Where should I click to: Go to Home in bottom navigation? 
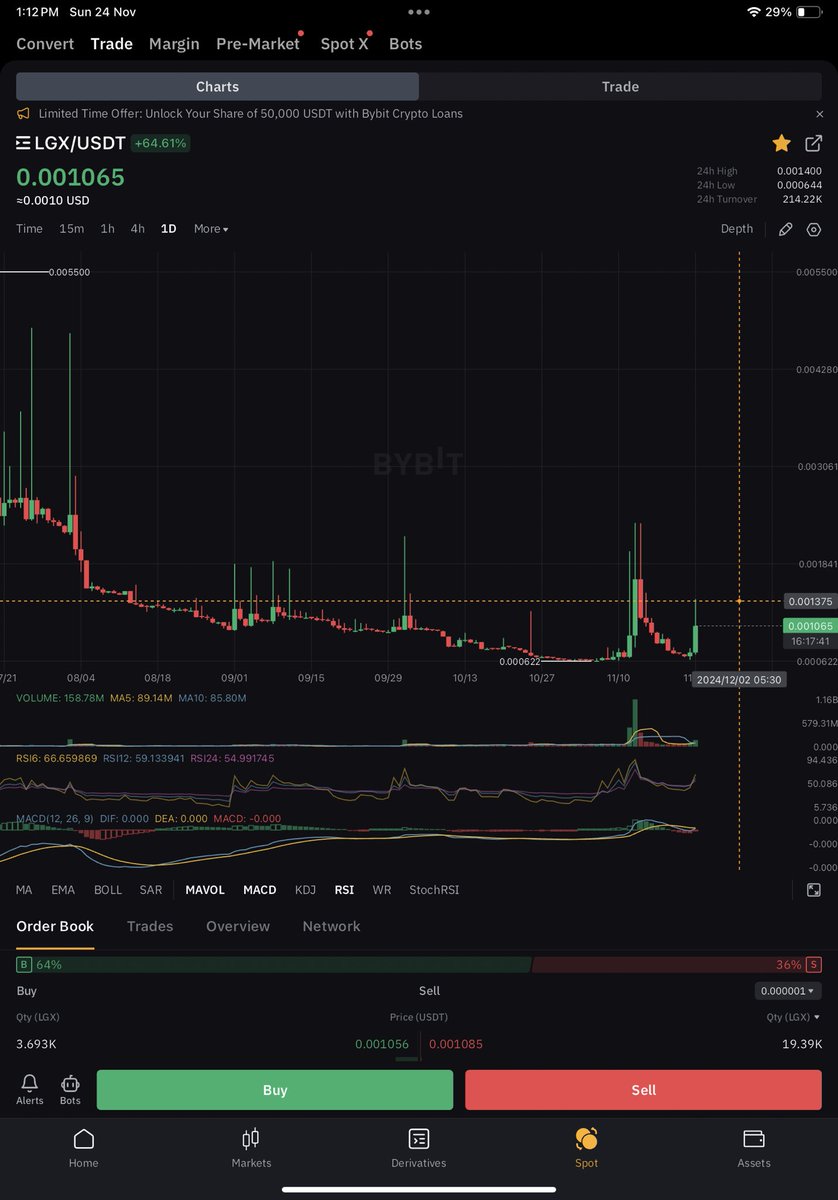click(84, 1148)
